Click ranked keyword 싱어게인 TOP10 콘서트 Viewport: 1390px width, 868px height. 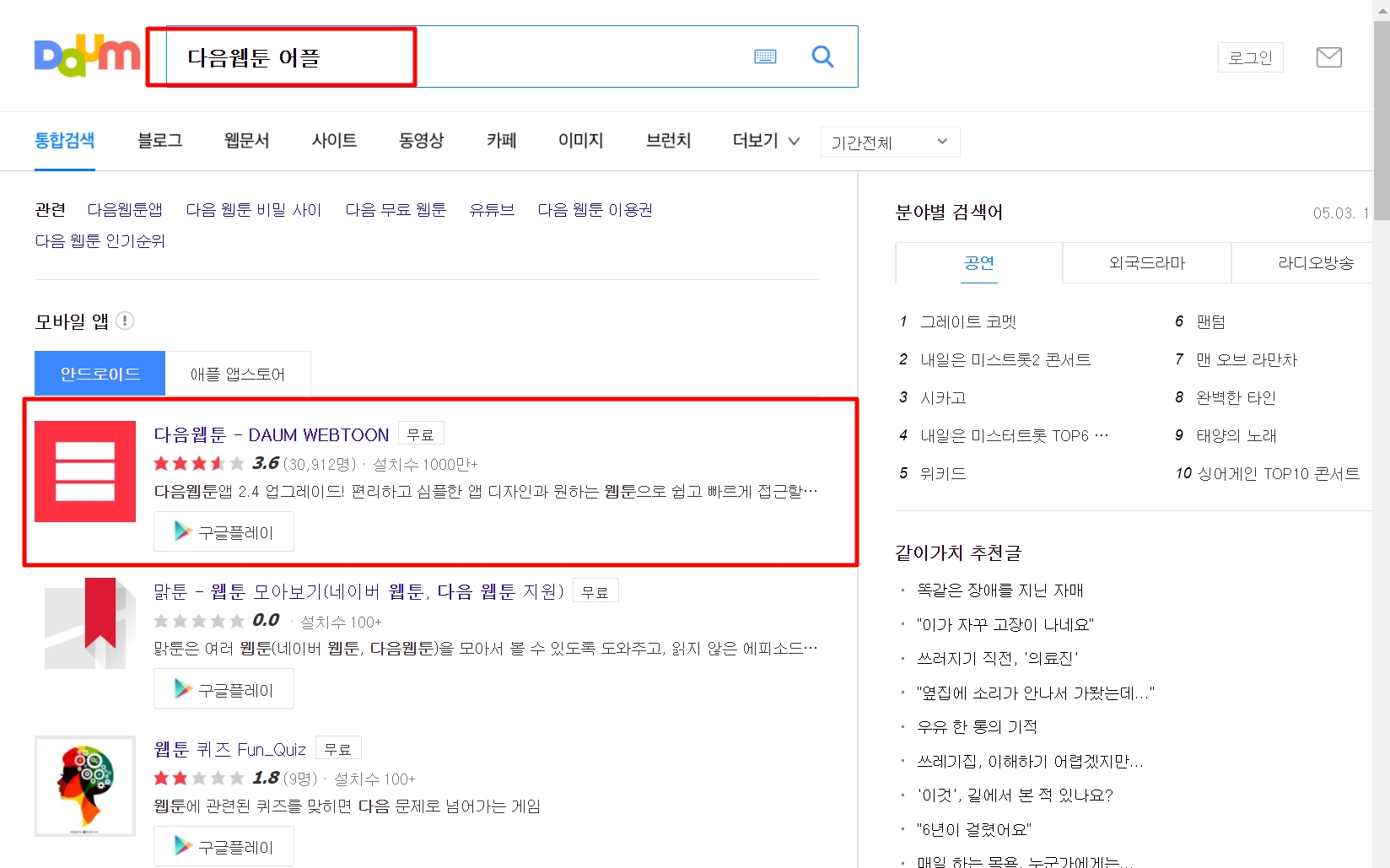click(1279, 473)
